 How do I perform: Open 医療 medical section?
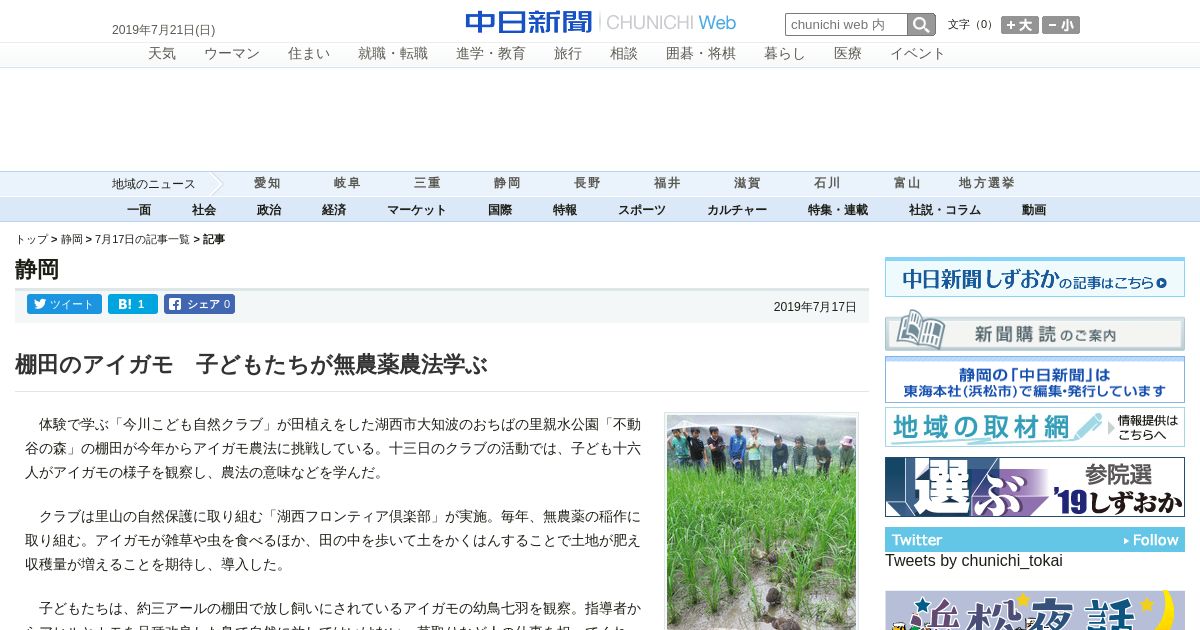pos(848,54)
